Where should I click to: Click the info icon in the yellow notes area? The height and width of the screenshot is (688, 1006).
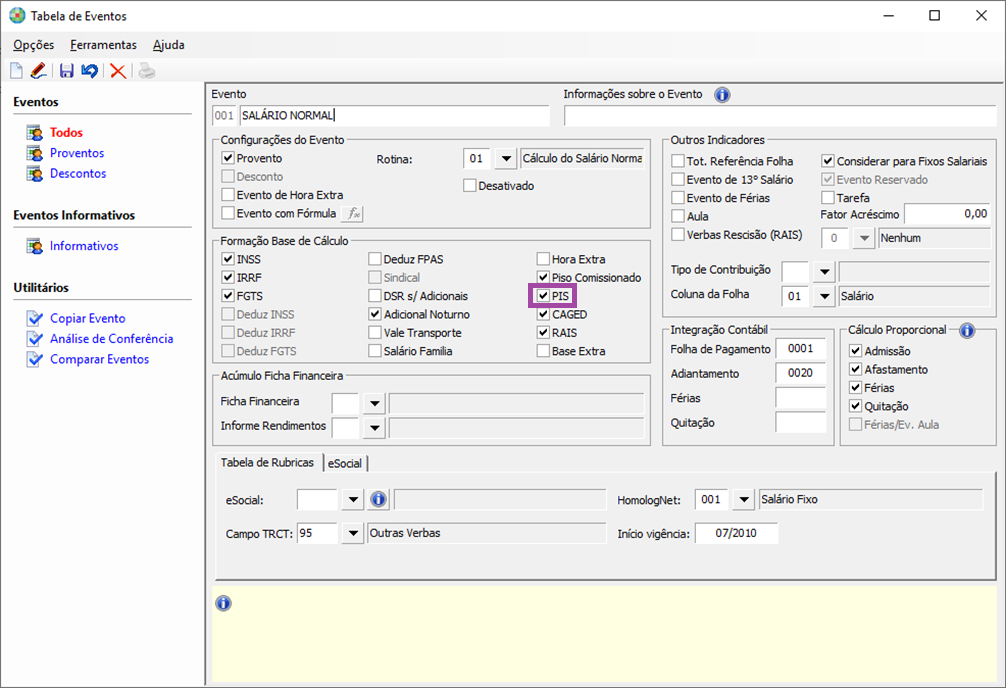(223, 603)
